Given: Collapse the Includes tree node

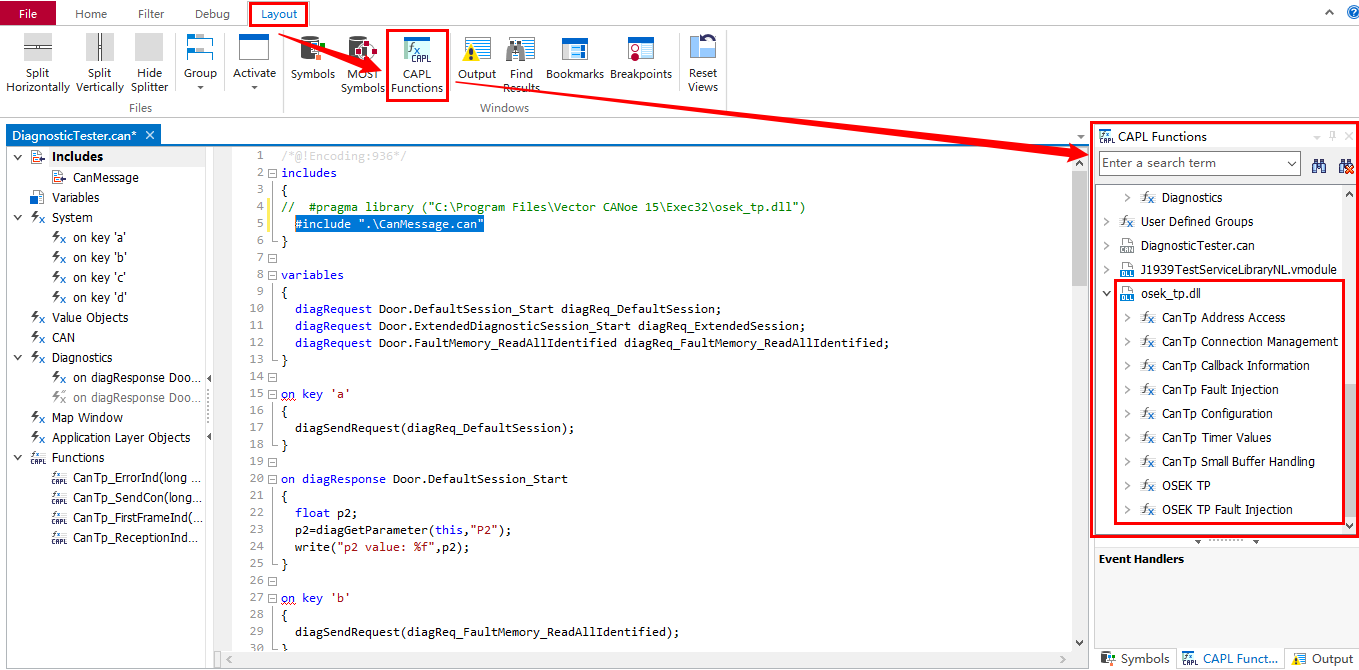Looking at the screenshot, I should point(18,157).
